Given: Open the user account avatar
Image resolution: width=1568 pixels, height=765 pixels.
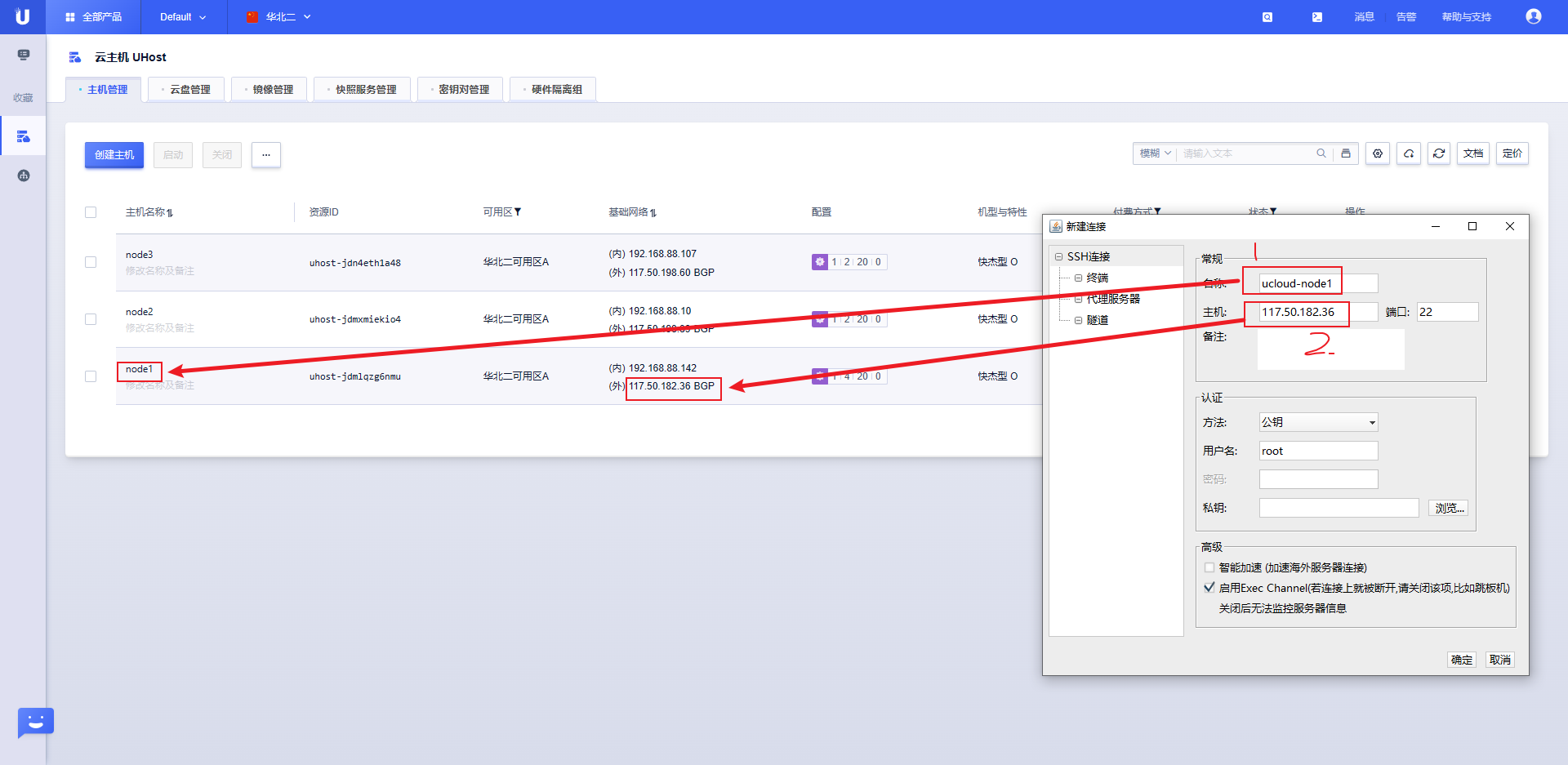Looking at the screenshot, I should (1534, 16).
